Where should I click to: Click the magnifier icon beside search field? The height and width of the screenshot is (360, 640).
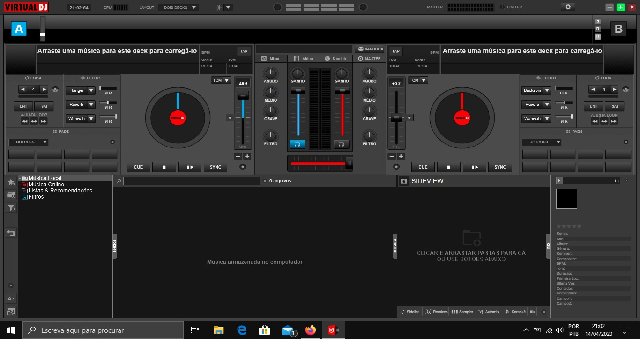(119, 181)
